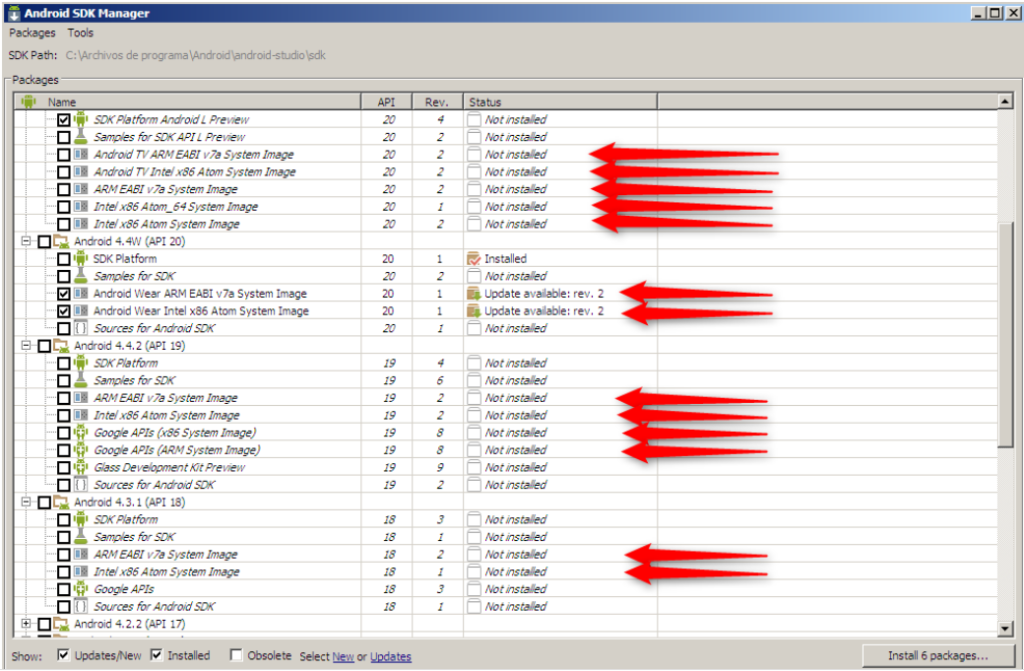1024x671 pixels.
Task: Click update-available icon for Android Wear ARM image
Action: (x=473, y=293)
